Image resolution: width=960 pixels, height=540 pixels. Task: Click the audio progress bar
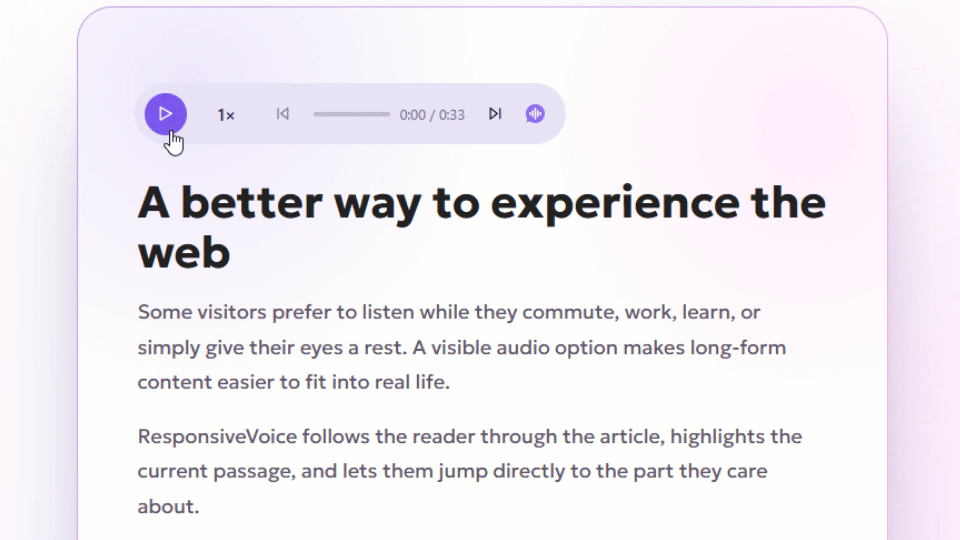click(351, 114)
